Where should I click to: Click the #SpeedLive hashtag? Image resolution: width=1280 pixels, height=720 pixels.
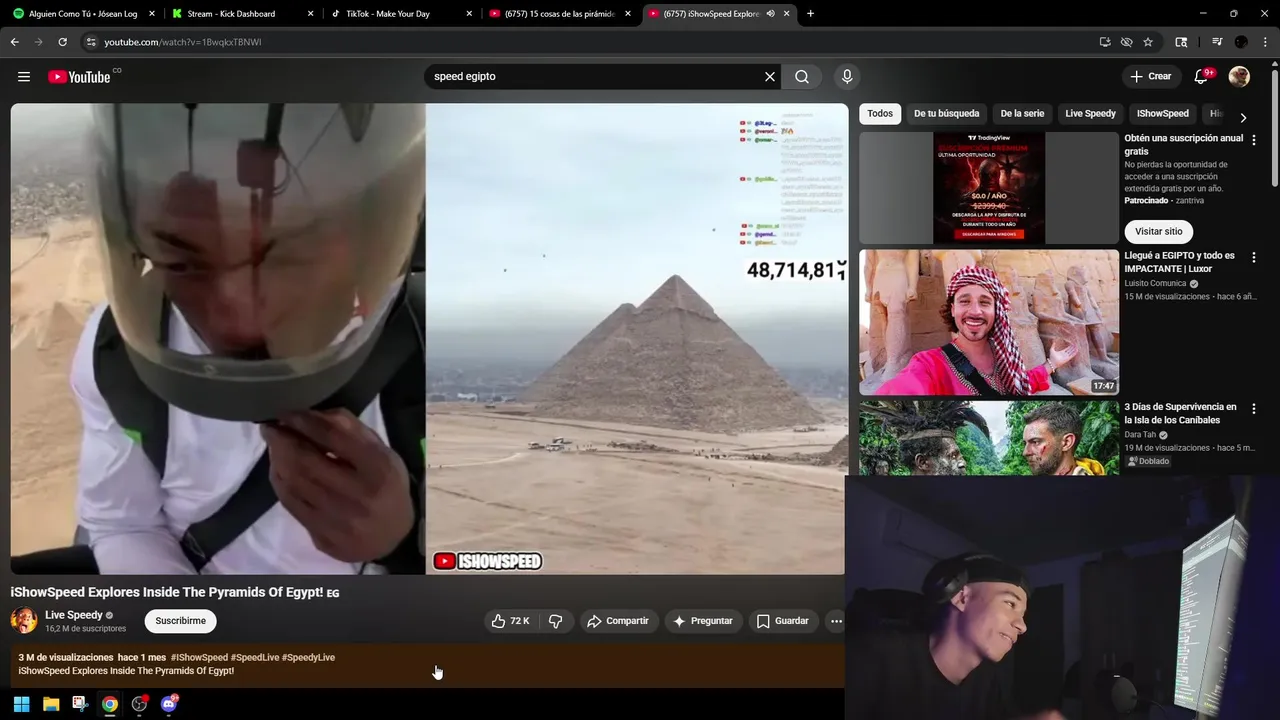point(255,657)
